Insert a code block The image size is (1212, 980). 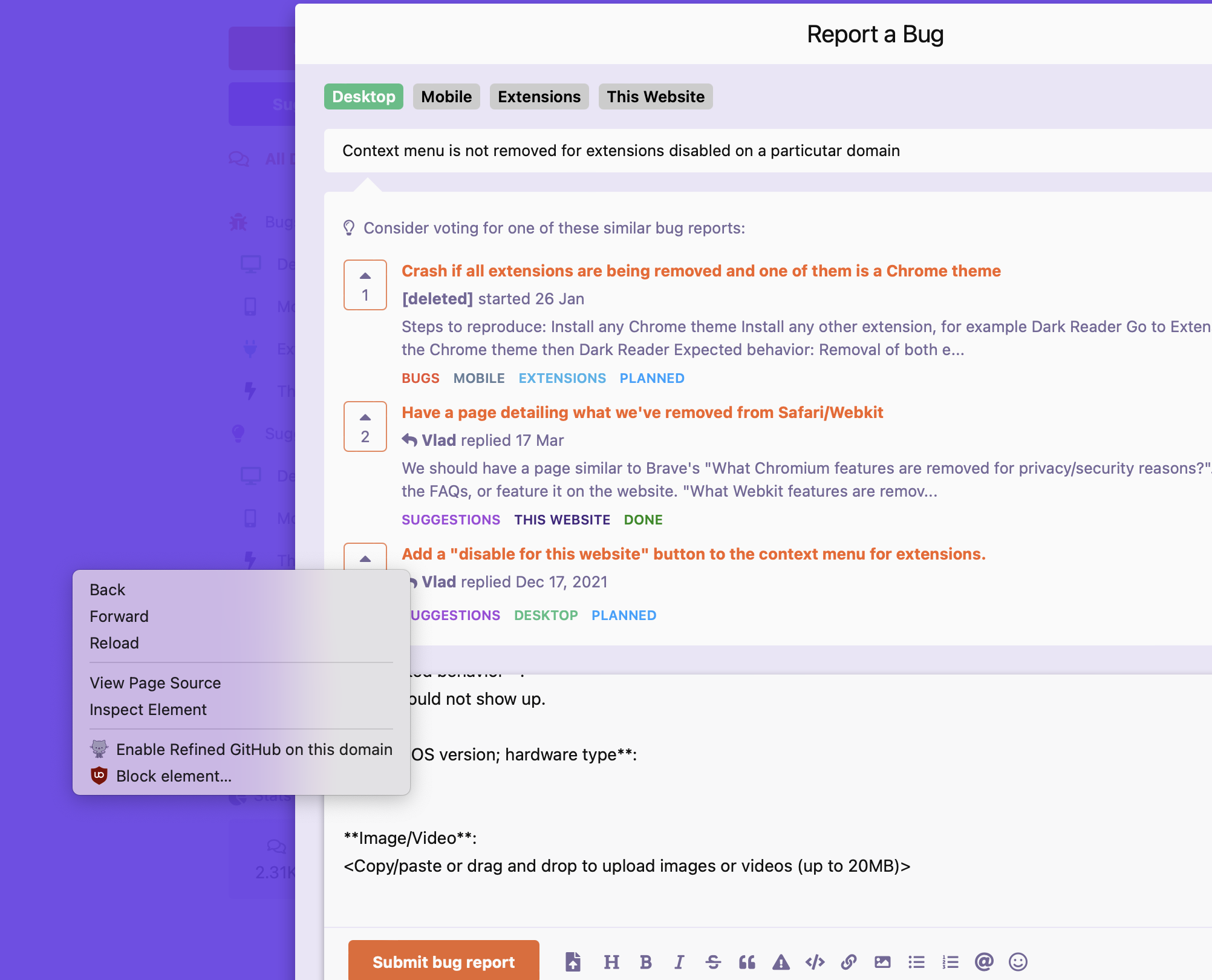(x=815, y=961)
